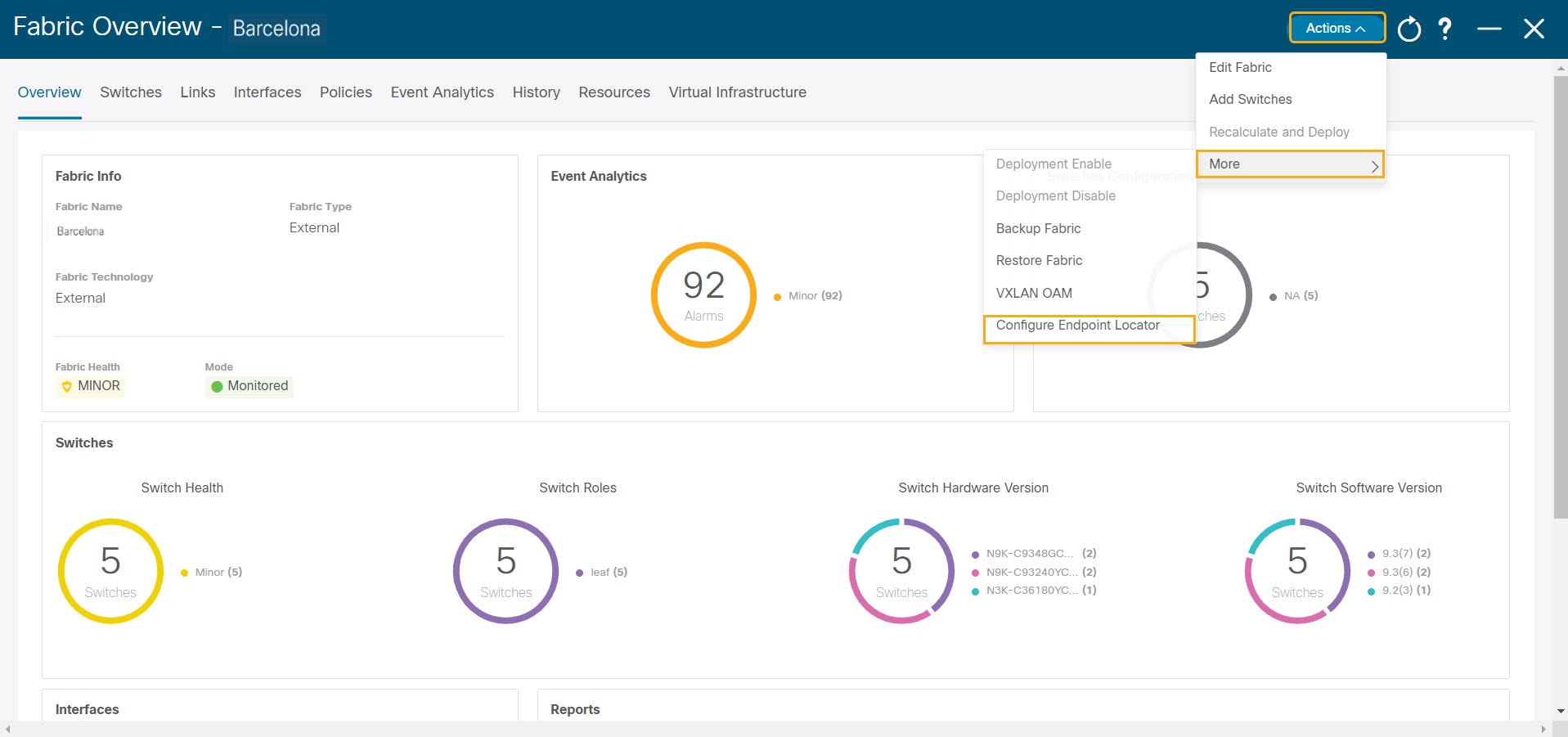
Task: Click the MINOR fabric health badge
Action: pyautogui.click(x=91, y=386)
